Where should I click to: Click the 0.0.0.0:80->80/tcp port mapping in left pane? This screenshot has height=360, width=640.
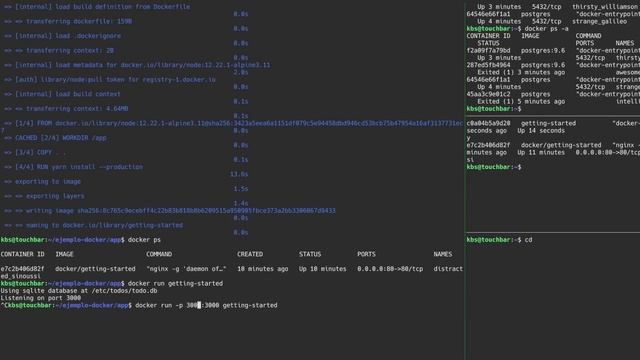(390, 269)
